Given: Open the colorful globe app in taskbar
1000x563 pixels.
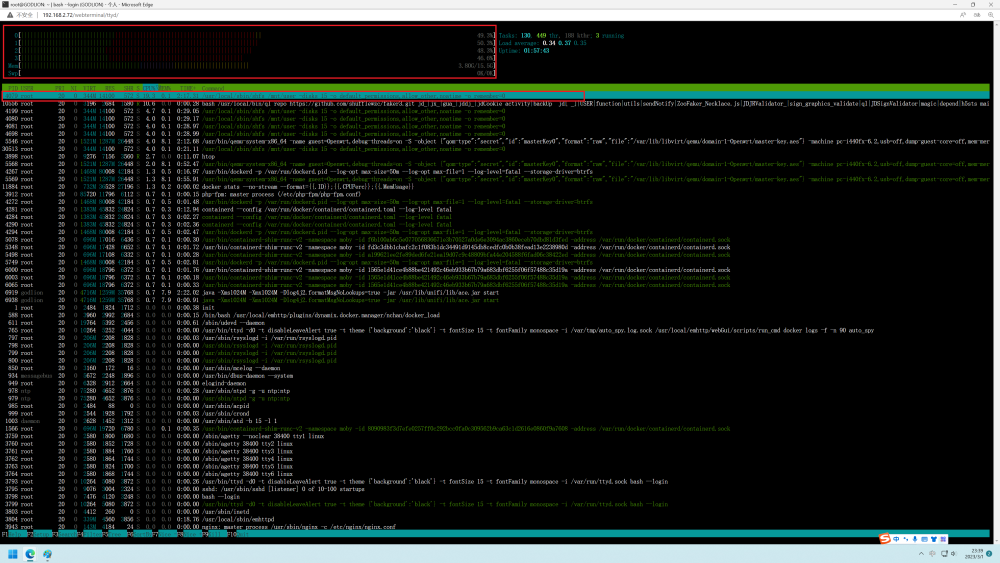Looking at the screenshot, I should pyautogui.click(x=47, y=553).
